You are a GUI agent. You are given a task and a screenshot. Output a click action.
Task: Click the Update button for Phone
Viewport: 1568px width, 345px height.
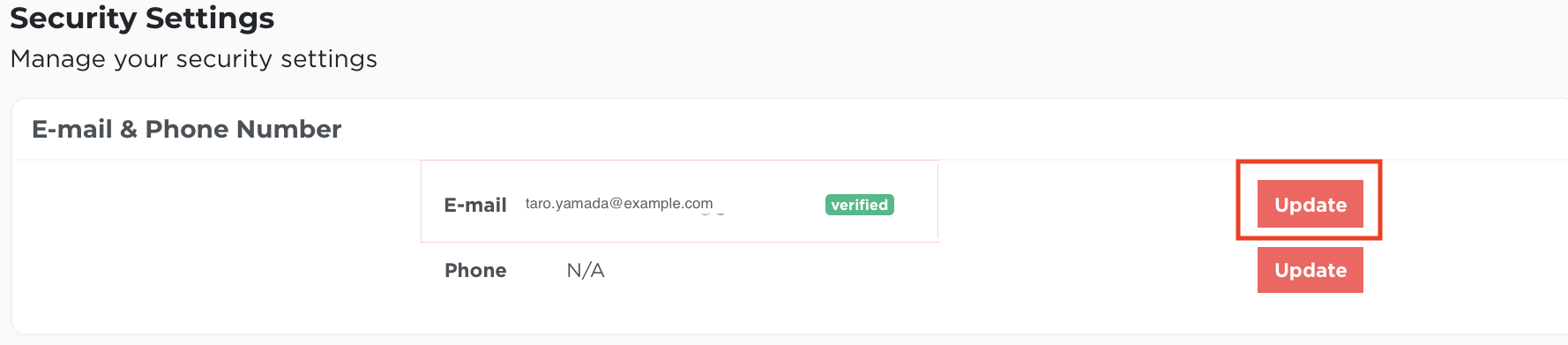1310,270
